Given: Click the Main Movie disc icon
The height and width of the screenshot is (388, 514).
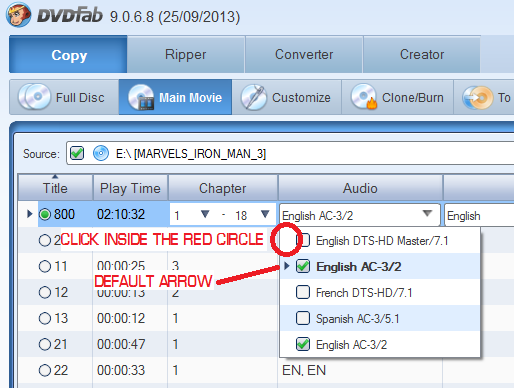Looking at the screenshot, I should click(141, 97).
